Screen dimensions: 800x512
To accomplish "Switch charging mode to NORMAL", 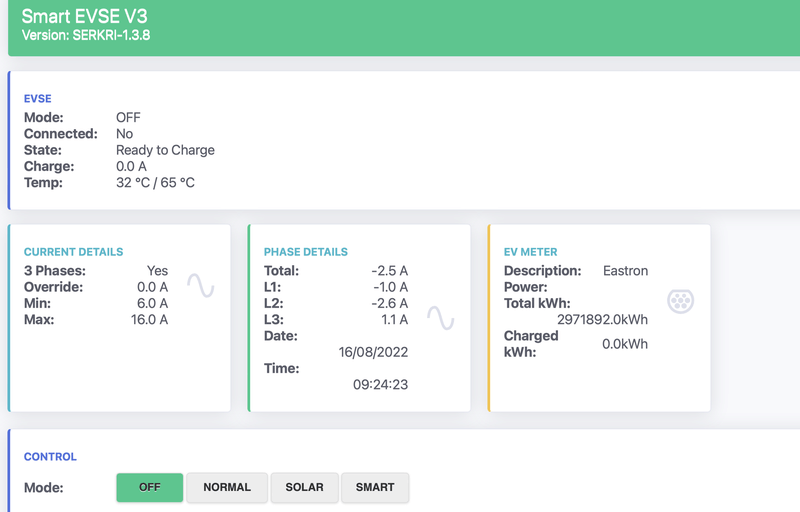I will [227, 488].
